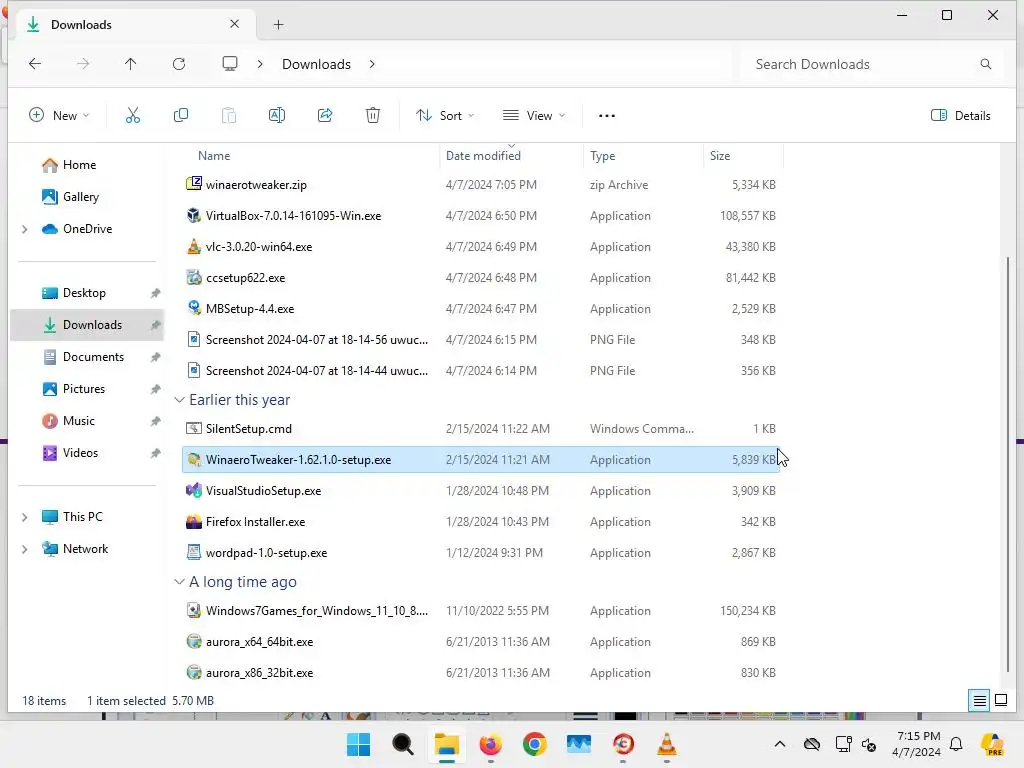1024x768 pixels.
Task: Open the New dropdown menu
Action: pyautogui.click(x=59, y=116)
